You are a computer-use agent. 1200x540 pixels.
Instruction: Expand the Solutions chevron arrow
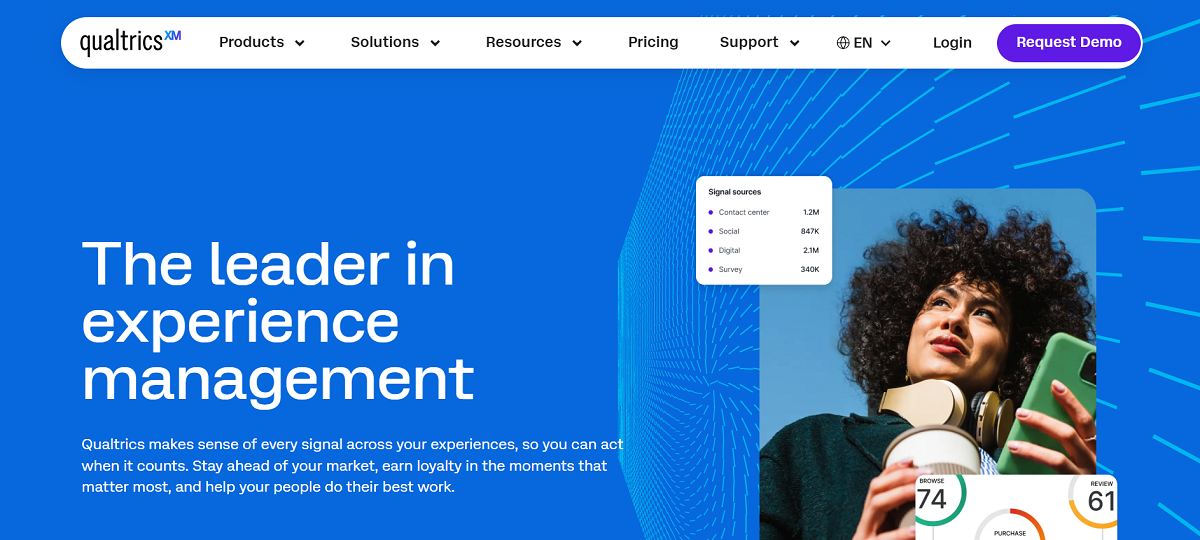pos(435,43)
